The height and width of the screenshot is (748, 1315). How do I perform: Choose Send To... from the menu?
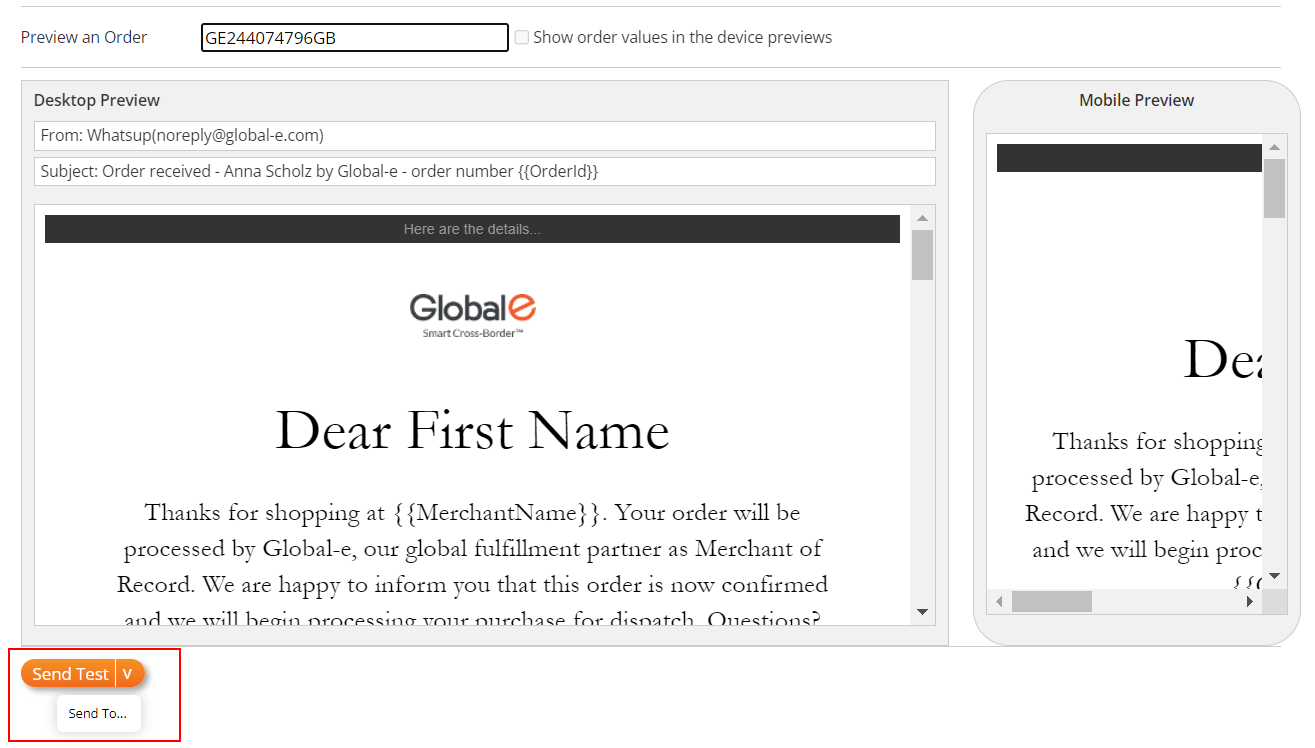[x=98, y=714]
